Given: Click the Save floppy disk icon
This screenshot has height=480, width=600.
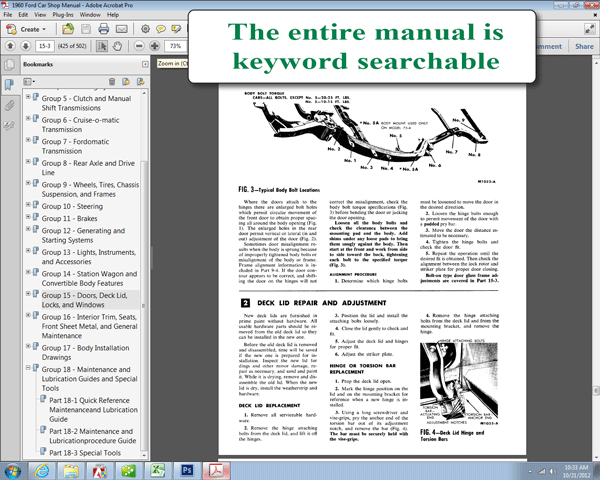Looking at the screenshot, I should pyautogui.click(x=86, y=29).
